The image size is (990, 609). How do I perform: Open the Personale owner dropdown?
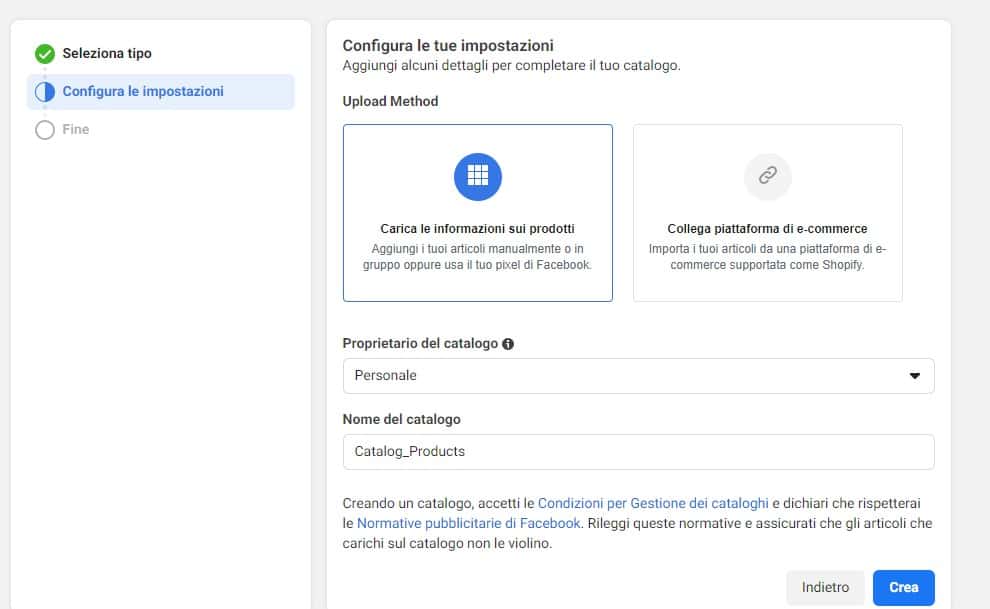[638, 376]
